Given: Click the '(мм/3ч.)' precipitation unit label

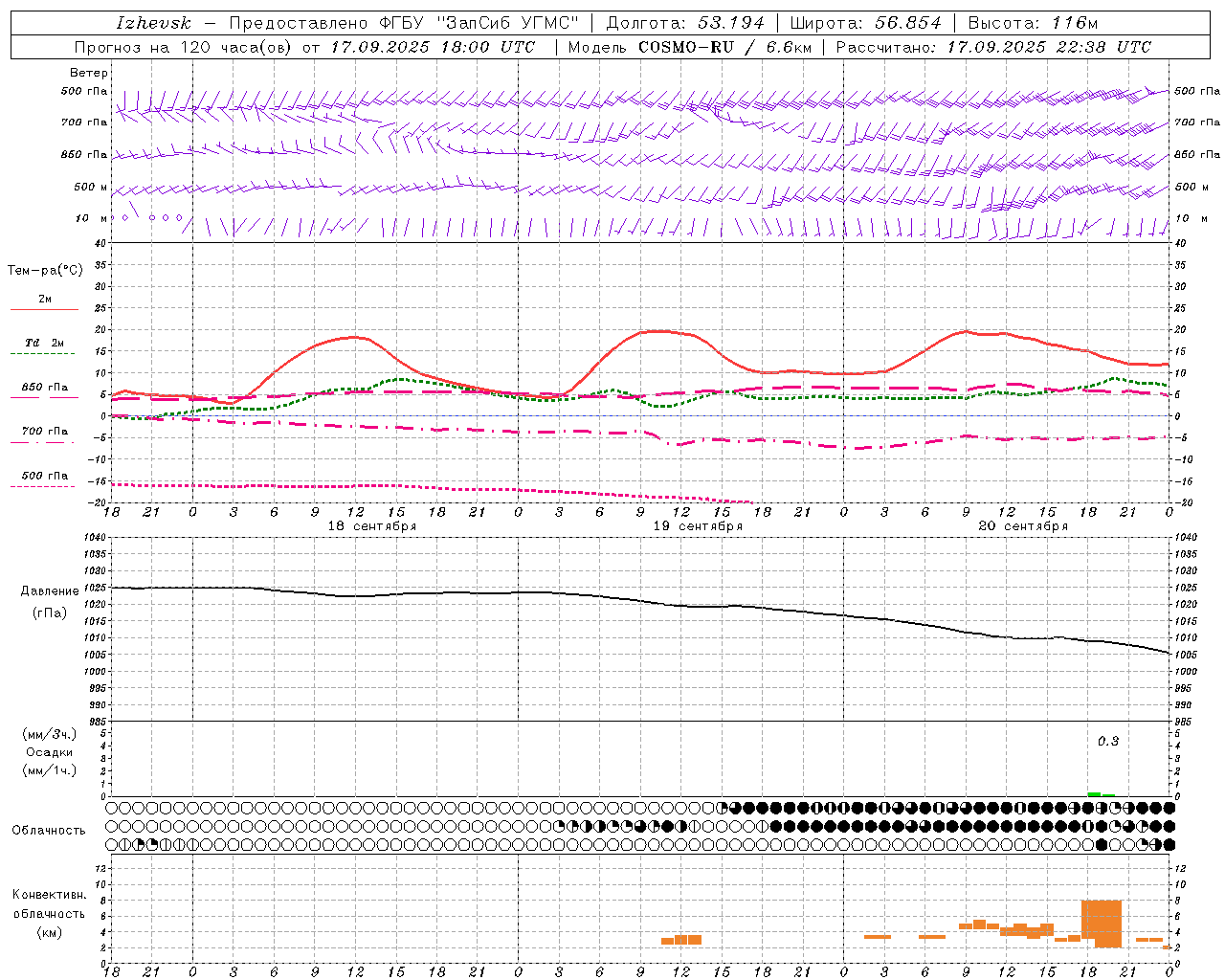Looking at the screenshot, I should 50,734.
